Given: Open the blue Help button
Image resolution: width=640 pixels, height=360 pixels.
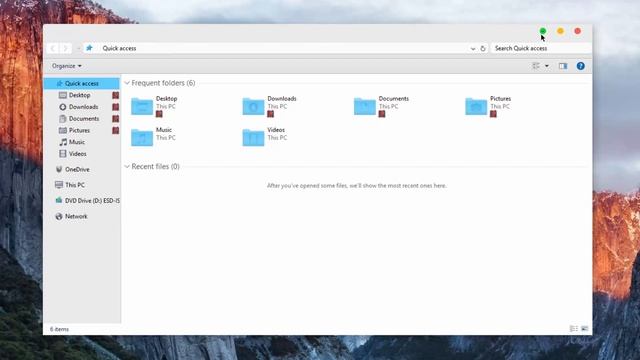Looking at the screenshot, I should pos(580,66).
